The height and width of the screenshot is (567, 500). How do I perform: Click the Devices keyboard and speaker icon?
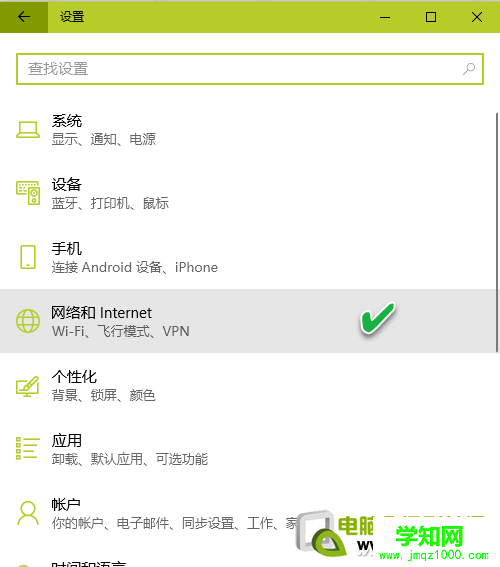click(x=28, y=193)
